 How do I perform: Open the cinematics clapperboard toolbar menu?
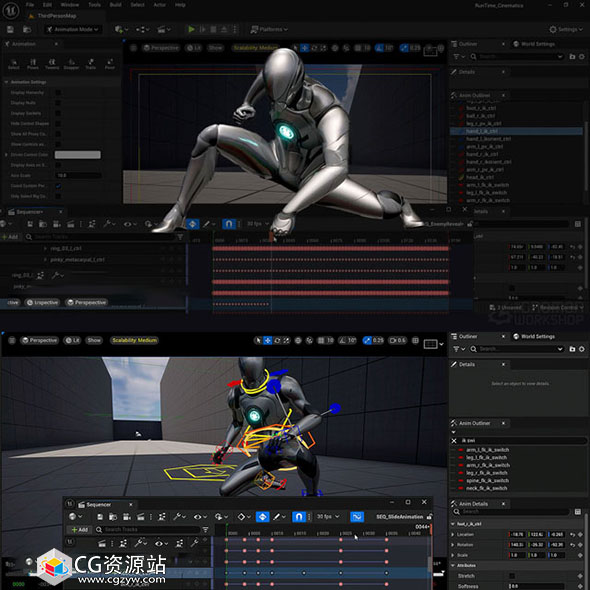164,29
